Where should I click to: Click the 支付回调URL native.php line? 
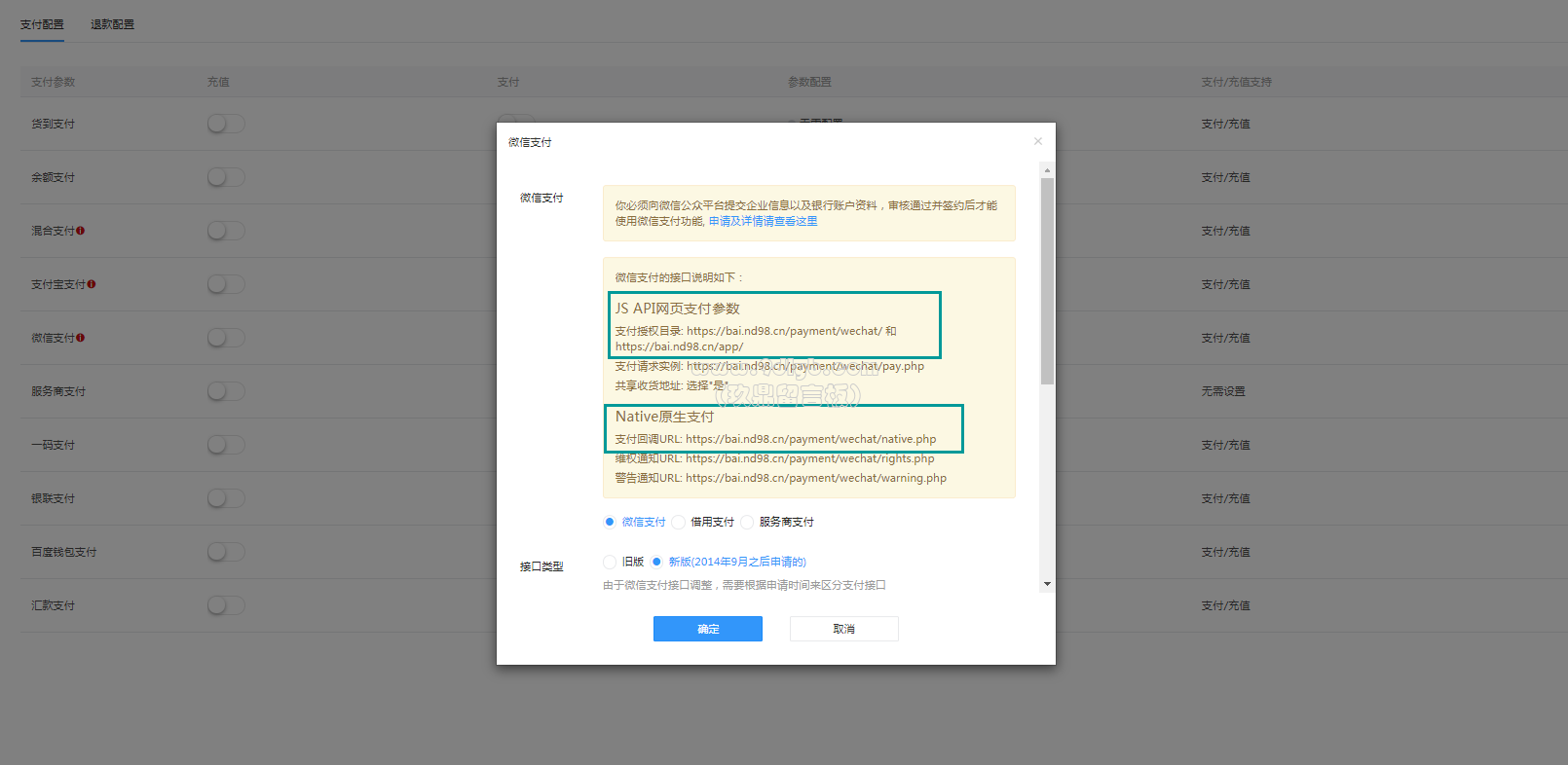[x=775, y=439]
